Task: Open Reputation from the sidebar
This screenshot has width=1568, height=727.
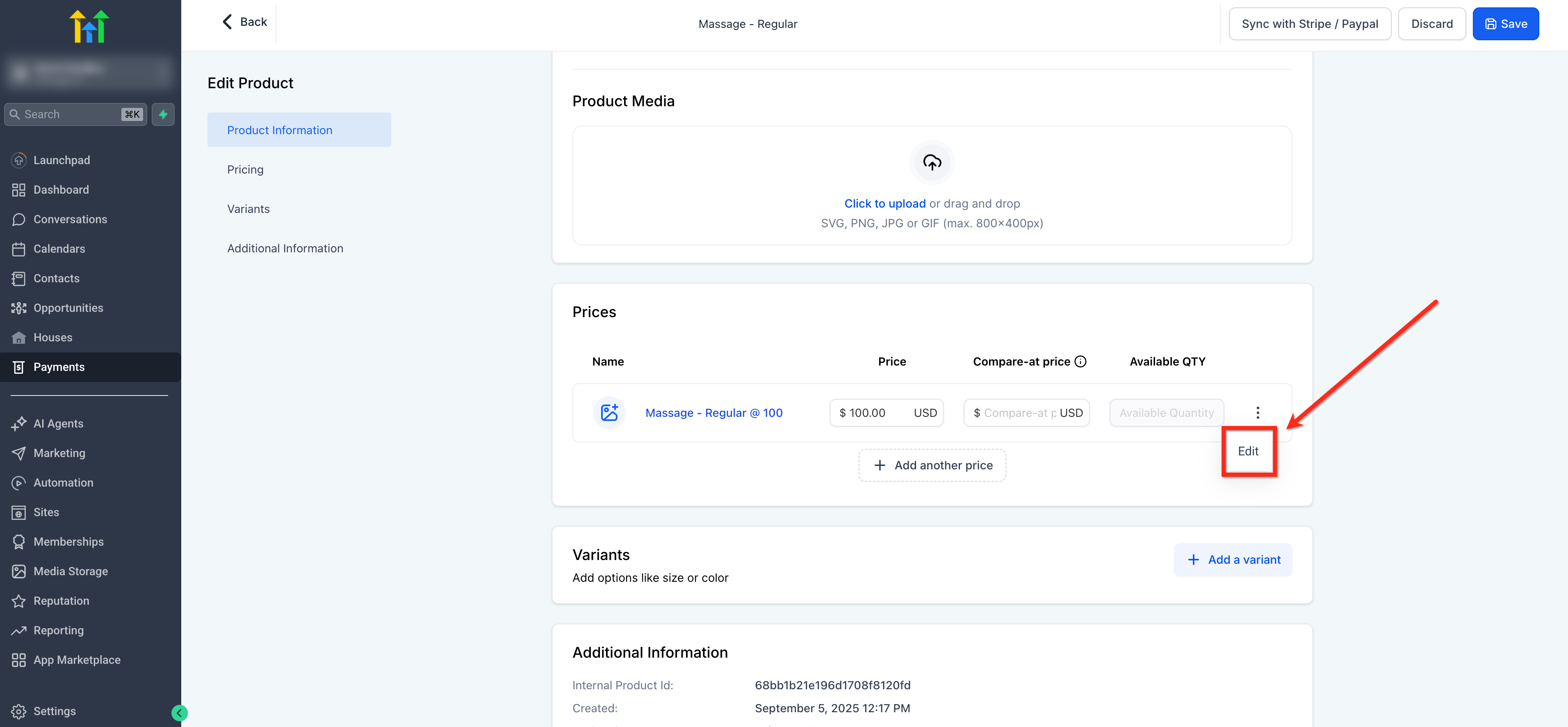Action: pos(61,600)
